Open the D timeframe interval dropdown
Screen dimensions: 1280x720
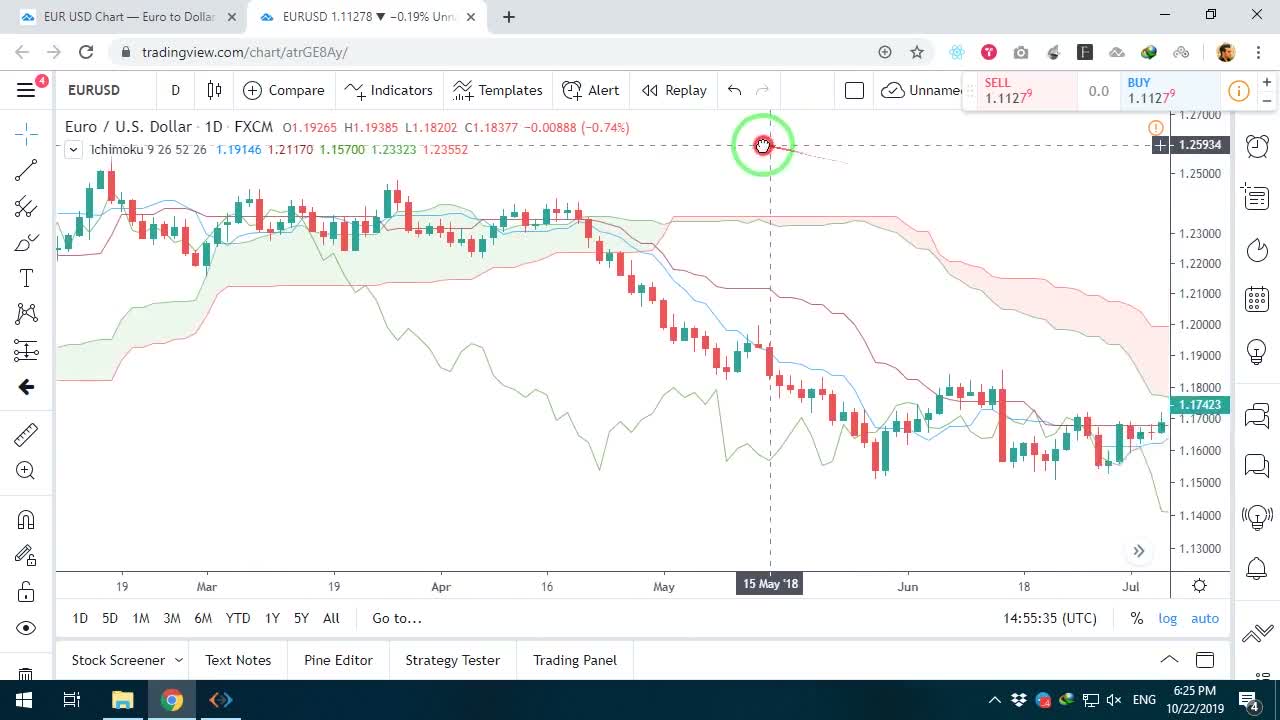point(175,90)
